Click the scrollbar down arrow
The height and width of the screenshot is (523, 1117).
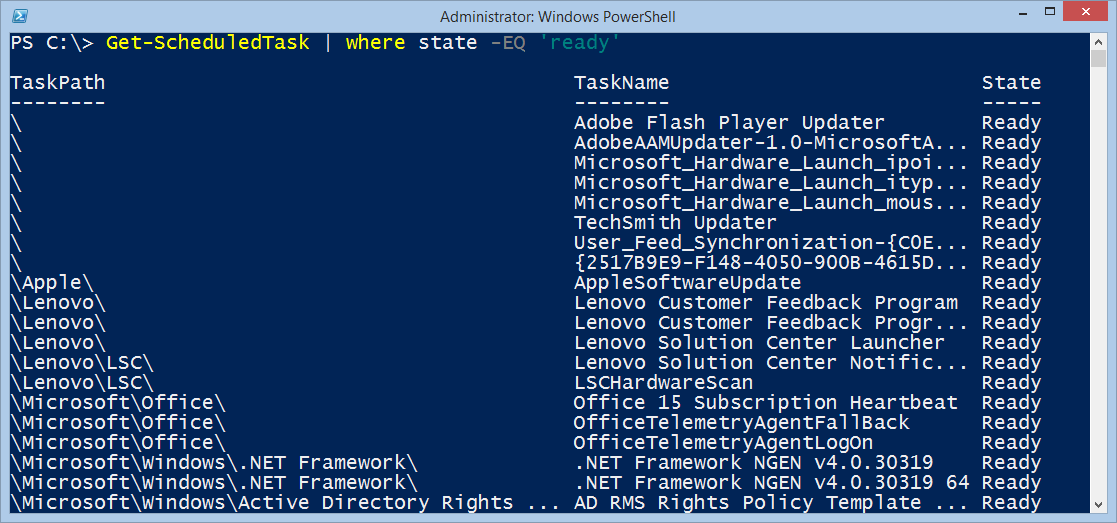point(1098,505)
